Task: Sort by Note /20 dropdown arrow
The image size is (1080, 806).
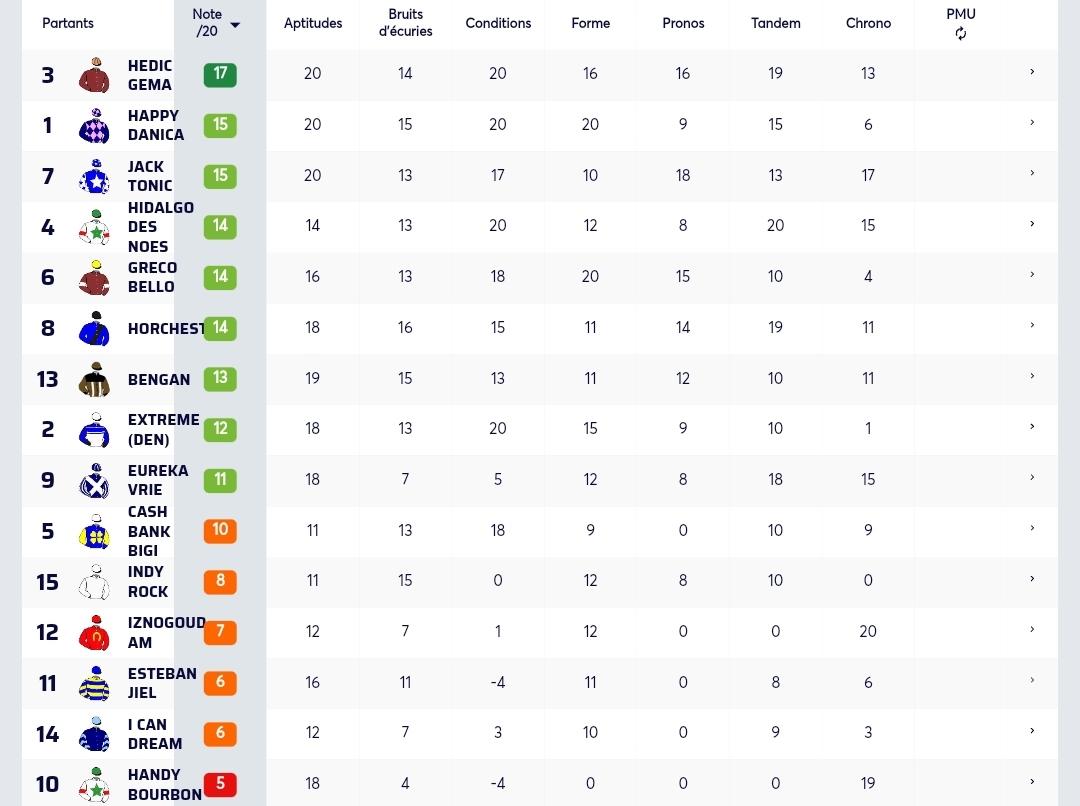Action: 235,25
